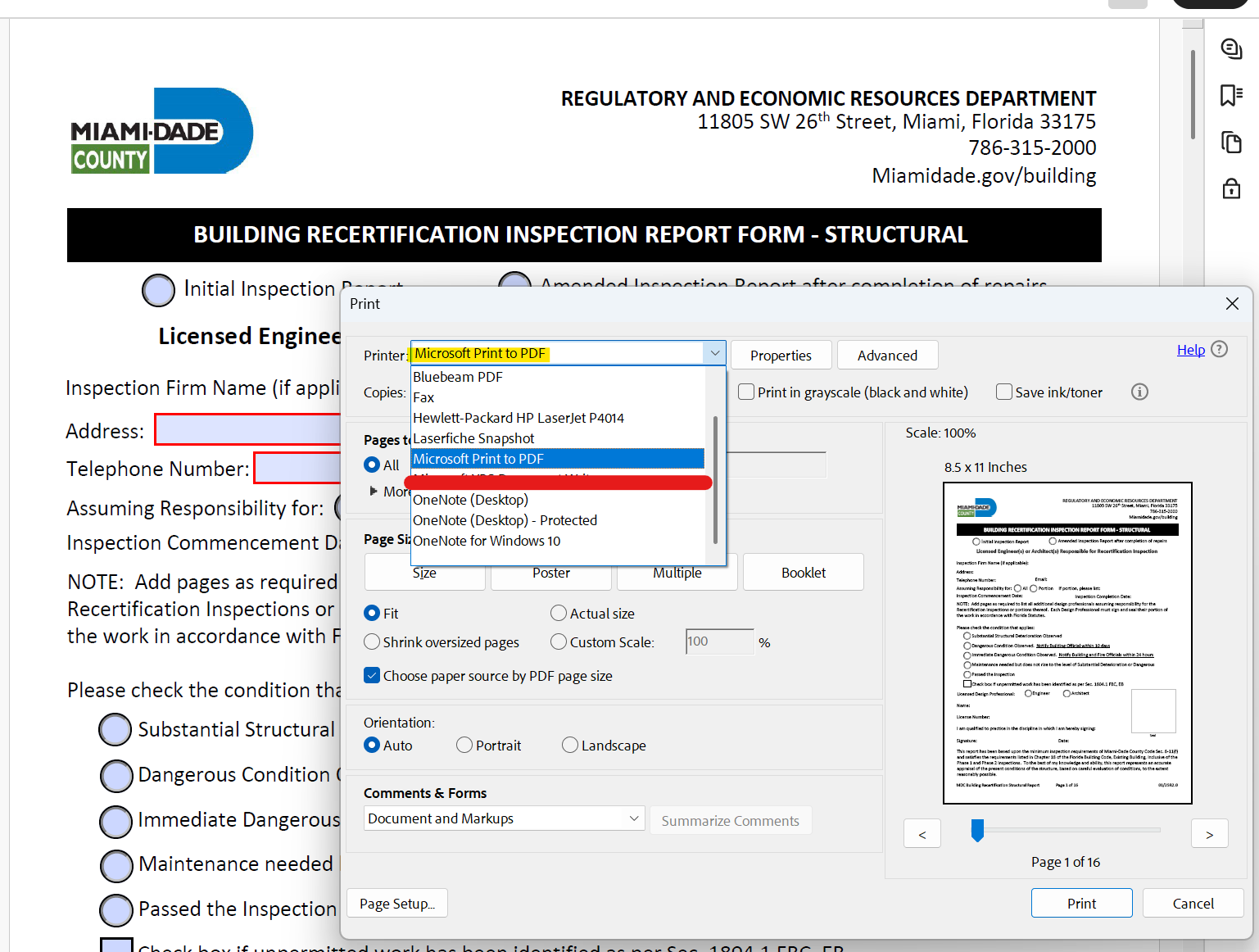Screen dimensions: 1259x952
Task: Close the Print dialog
Action: click(1232, 304)
